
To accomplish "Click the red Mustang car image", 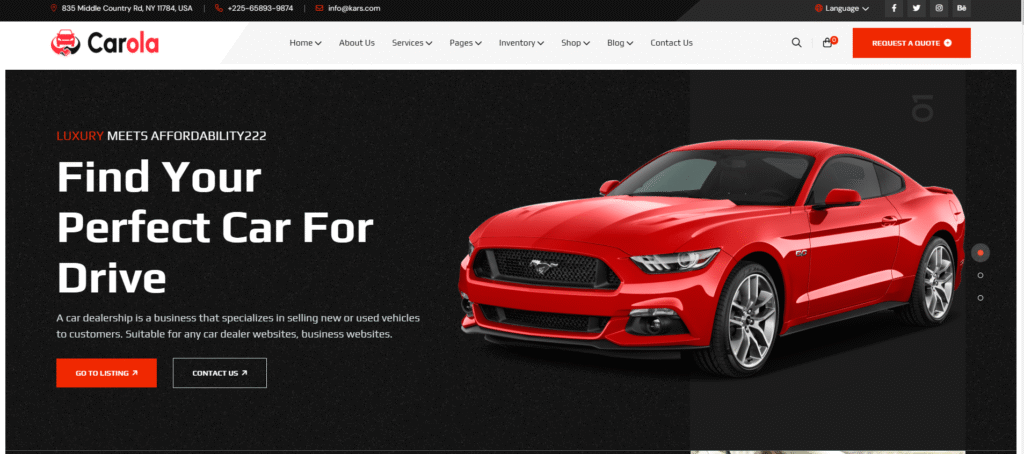I will pos(710,260).
